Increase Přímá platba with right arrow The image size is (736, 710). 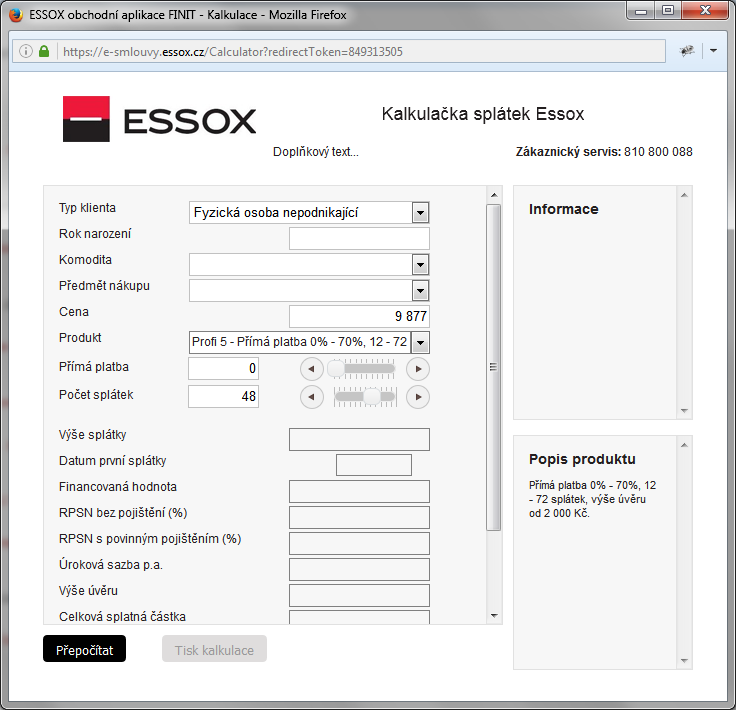(x=418, y=369)
